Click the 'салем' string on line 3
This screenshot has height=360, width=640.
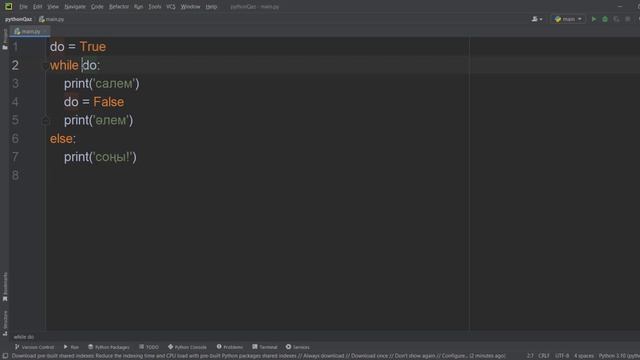click(114, 84)
